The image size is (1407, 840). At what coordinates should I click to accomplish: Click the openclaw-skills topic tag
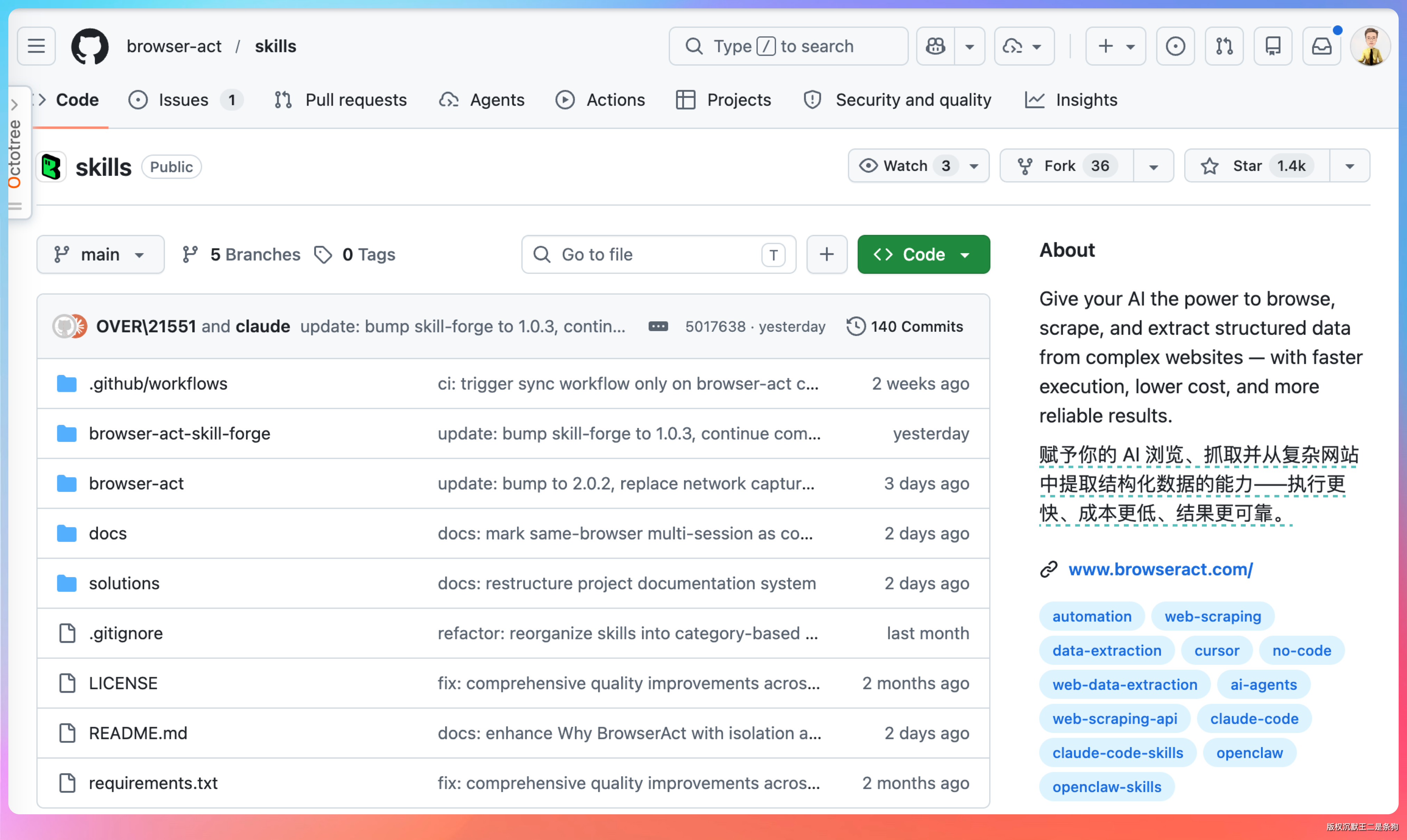point(1106,787)
